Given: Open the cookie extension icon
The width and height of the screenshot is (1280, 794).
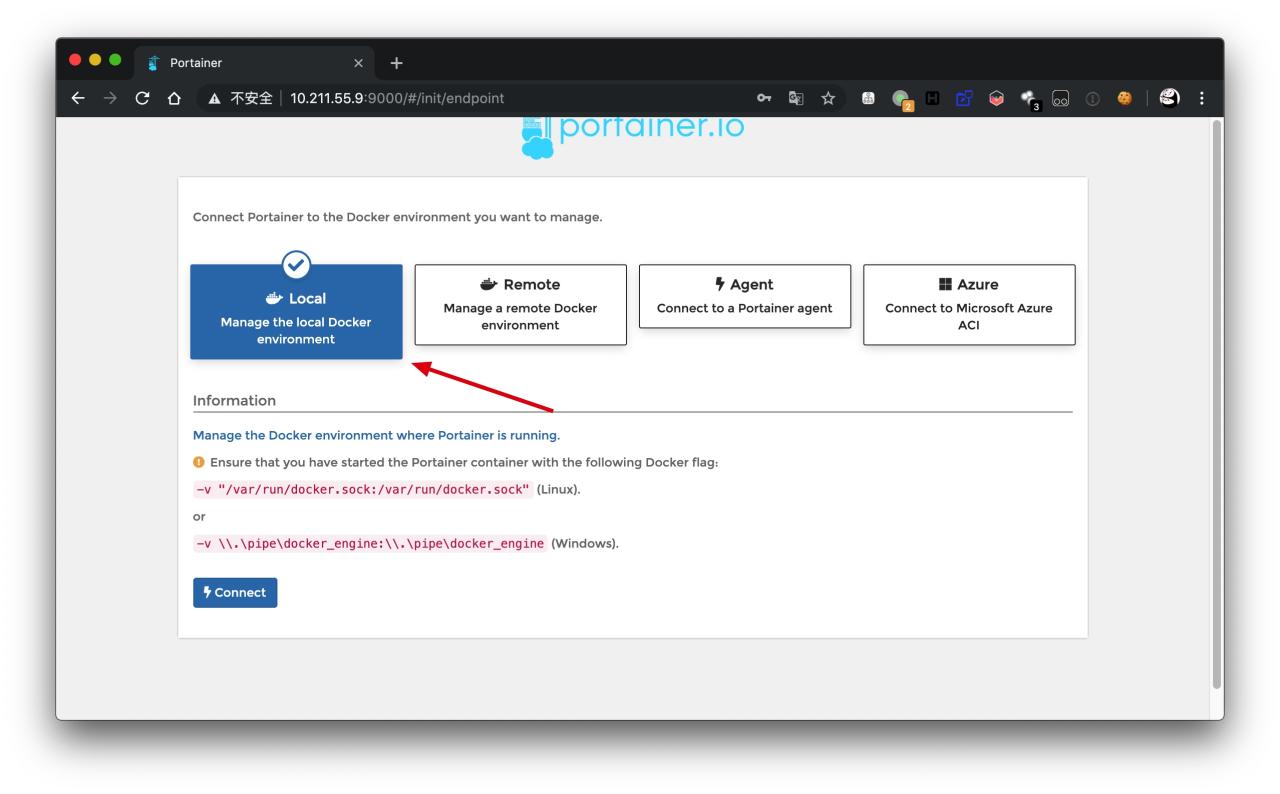Looking at the screenshot, I should 1124,98.
